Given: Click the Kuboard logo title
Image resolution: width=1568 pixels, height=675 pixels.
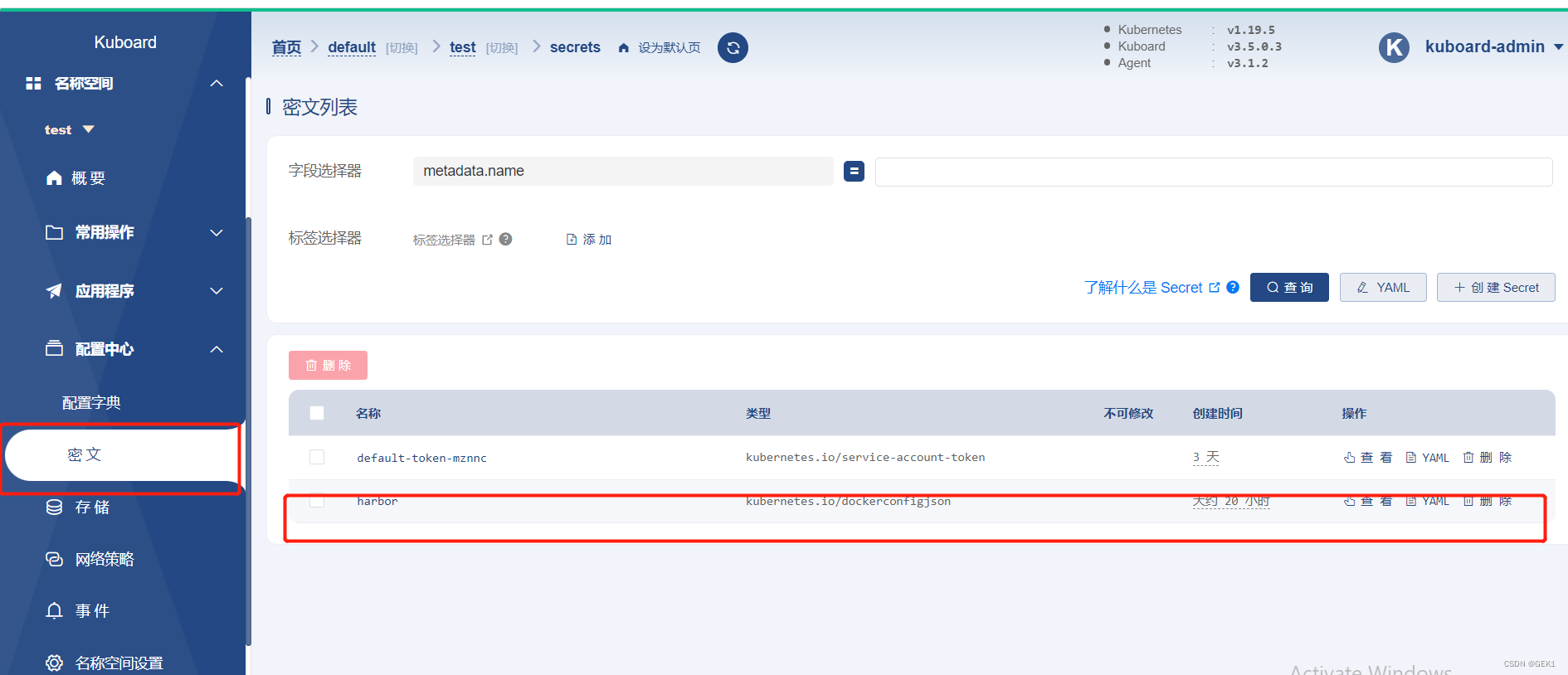Looking at the screenshot, I should point(125,42).
